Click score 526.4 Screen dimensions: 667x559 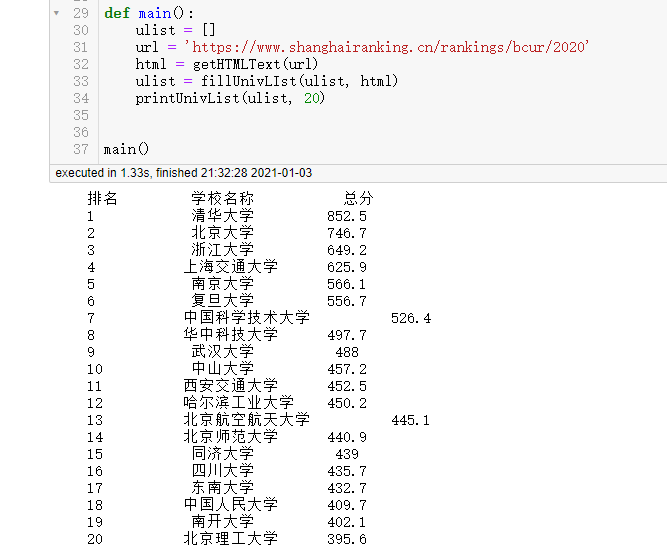pyautogui.click(x=411, y=318)
